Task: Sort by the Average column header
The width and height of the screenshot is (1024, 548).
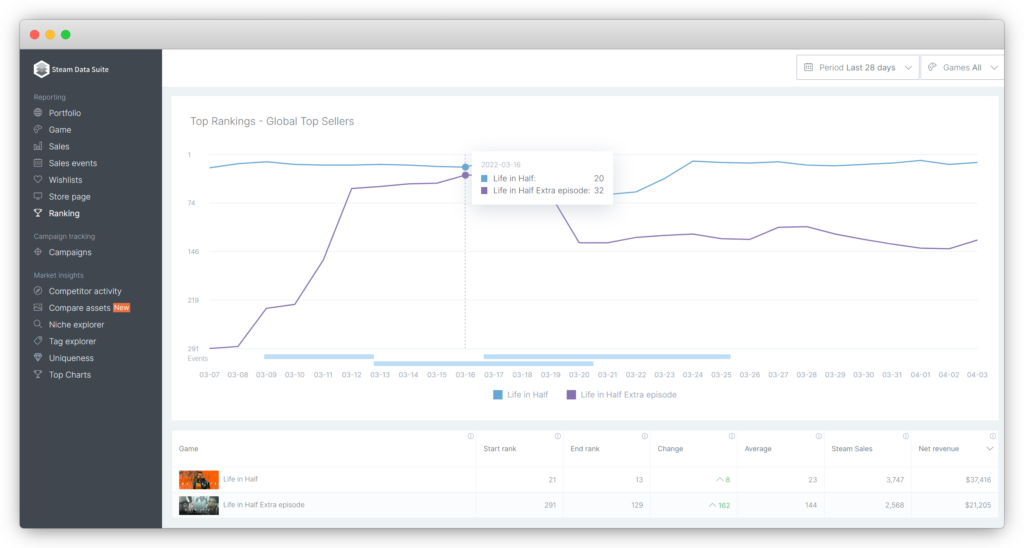Action: 758,449
